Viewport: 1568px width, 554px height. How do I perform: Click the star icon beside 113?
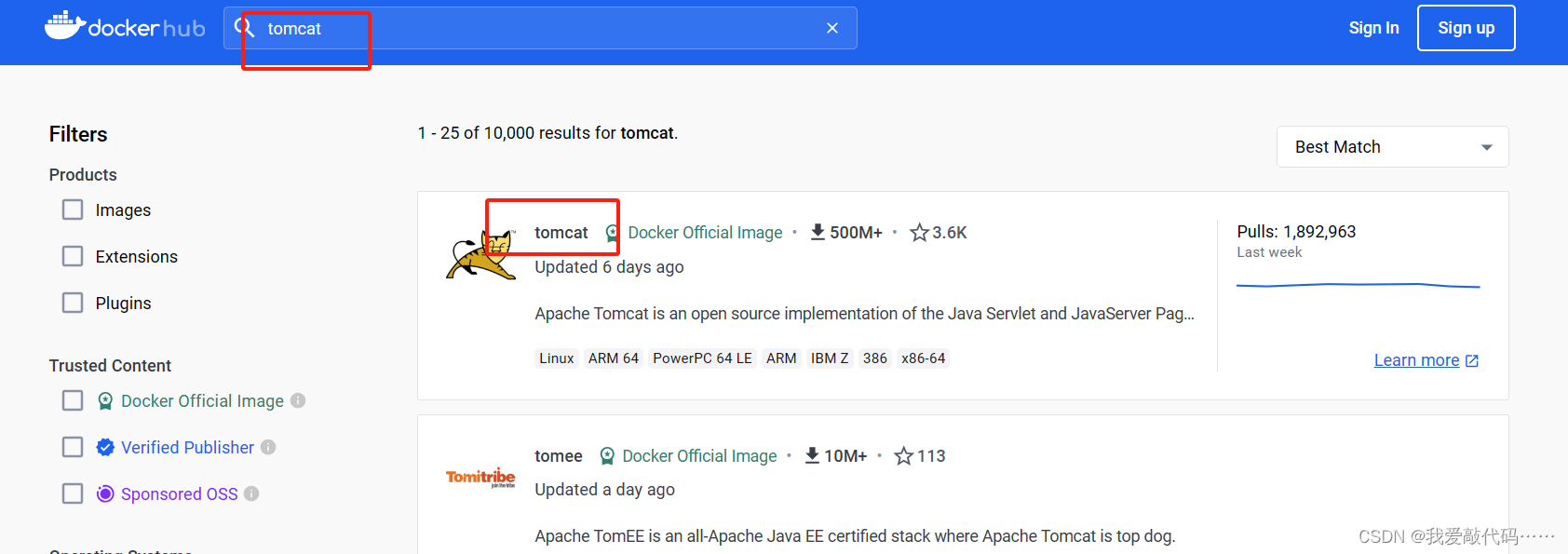click(x=903, y=456)
